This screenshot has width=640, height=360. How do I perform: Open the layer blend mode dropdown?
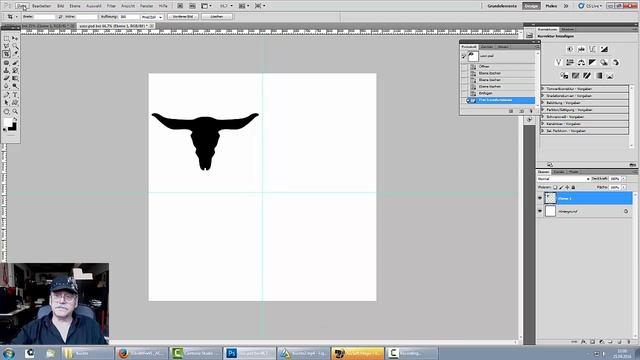pyautogui.click(x=563, y=179)
